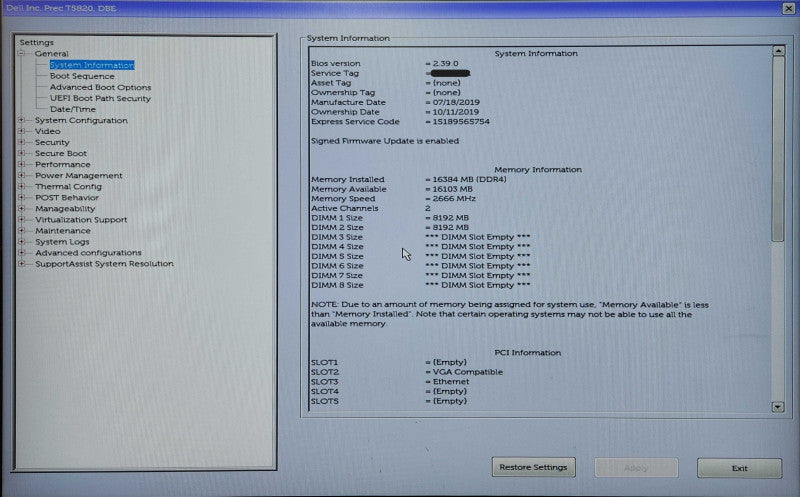Select the Secure Boot label
The height and width of the screenshot is (497, 800).
click(x=61, y=153)
